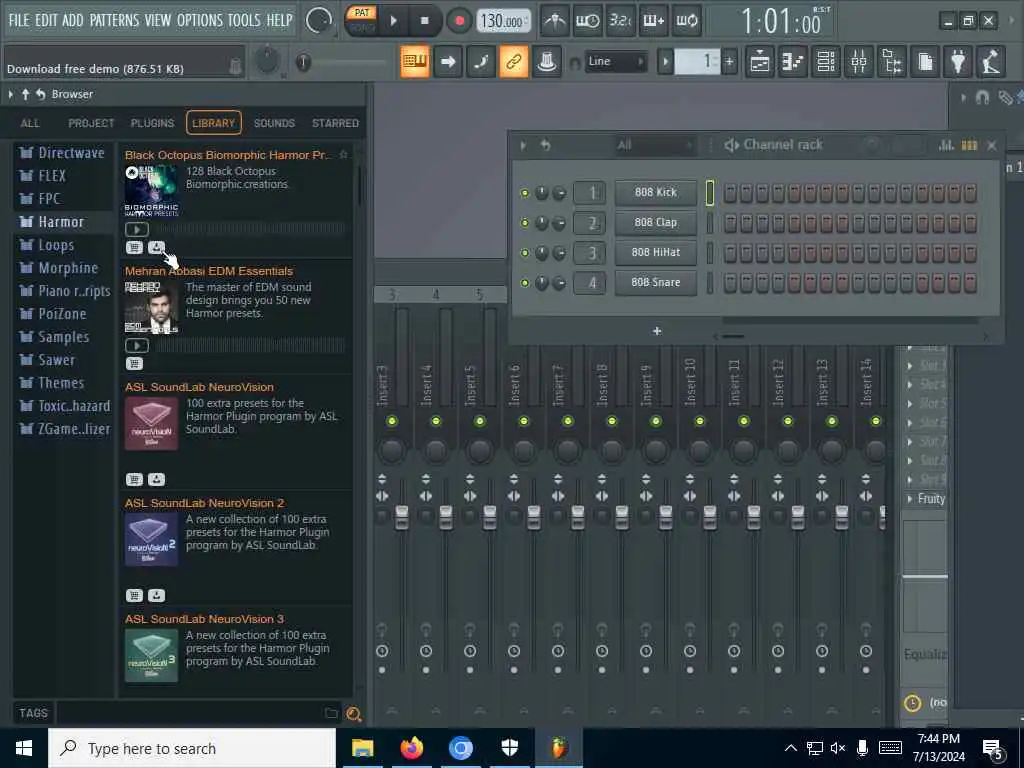This screenshot has width=1024, height=768.
Task: Click cart icon under Mehran Abbasi EDM Essentials
Action: click(134, 363)
